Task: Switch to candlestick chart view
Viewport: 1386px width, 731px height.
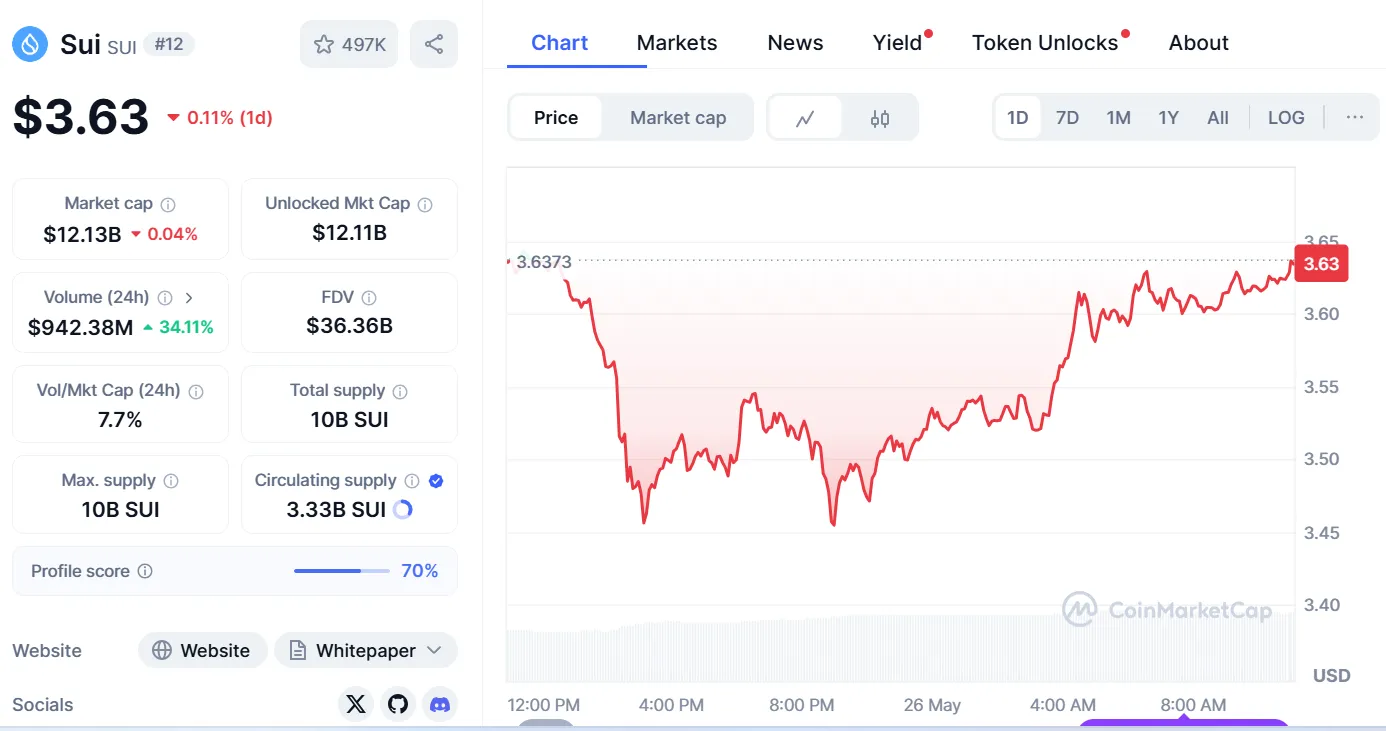Action: pyautogui.click(x=880, y=118)
